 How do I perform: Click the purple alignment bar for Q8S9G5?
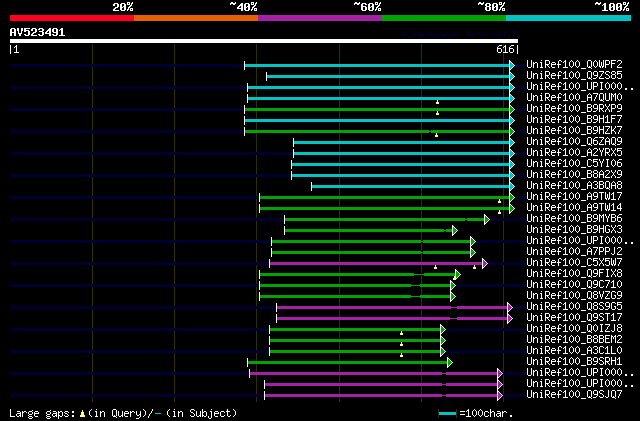point(392,308)
